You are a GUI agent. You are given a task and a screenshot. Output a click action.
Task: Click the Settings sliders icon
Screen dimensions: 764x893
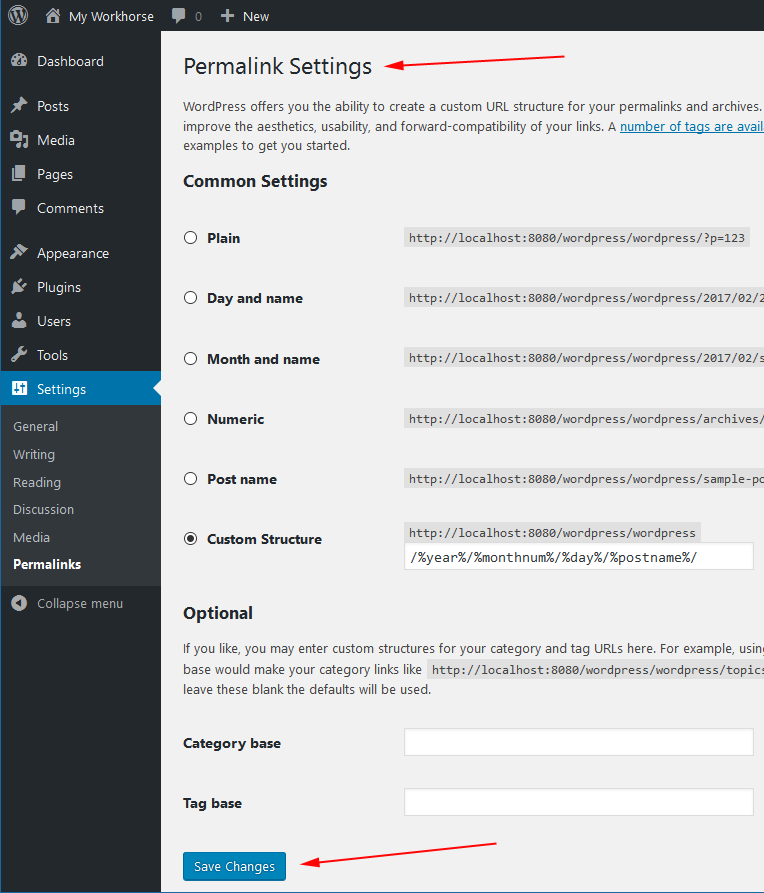coord(19,388)
